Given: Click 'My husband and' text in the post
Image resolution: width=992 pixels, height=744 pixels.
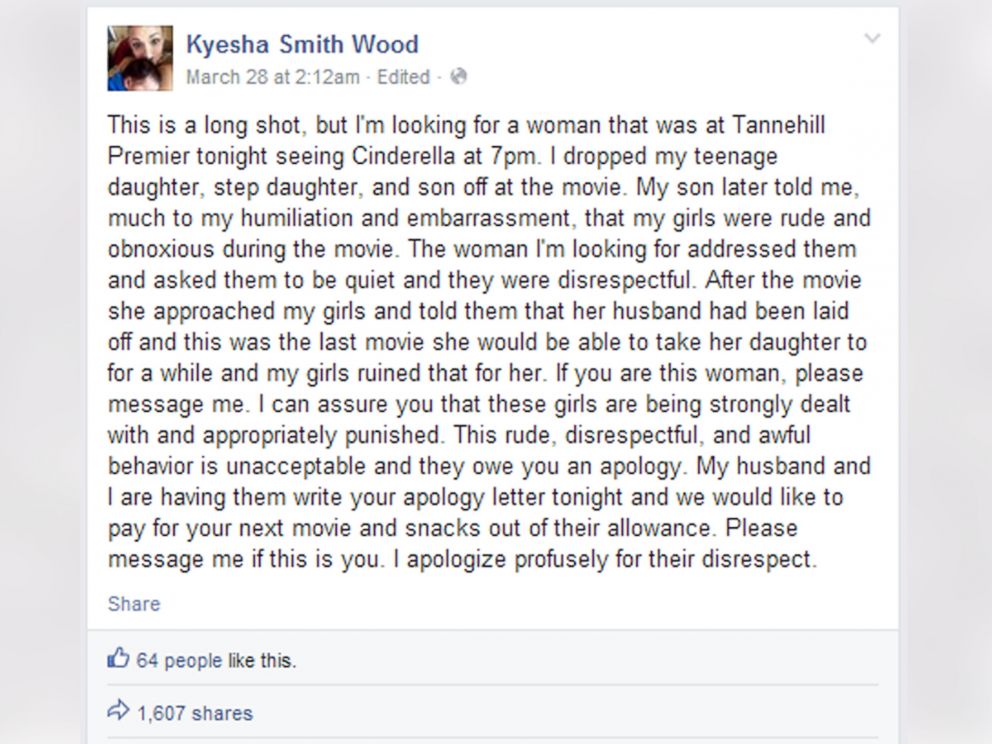Looking at the screenshot, I should click(783, 466).
